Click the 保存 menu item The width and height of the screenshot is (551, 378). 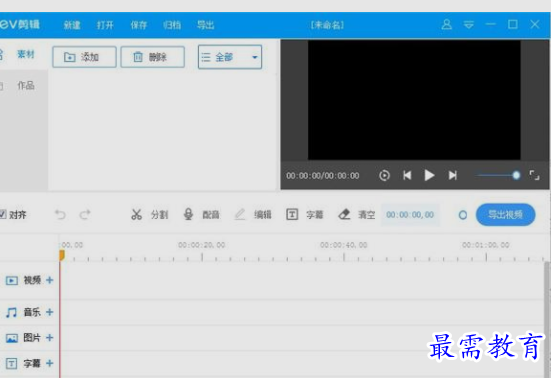(x=139, y=25)
